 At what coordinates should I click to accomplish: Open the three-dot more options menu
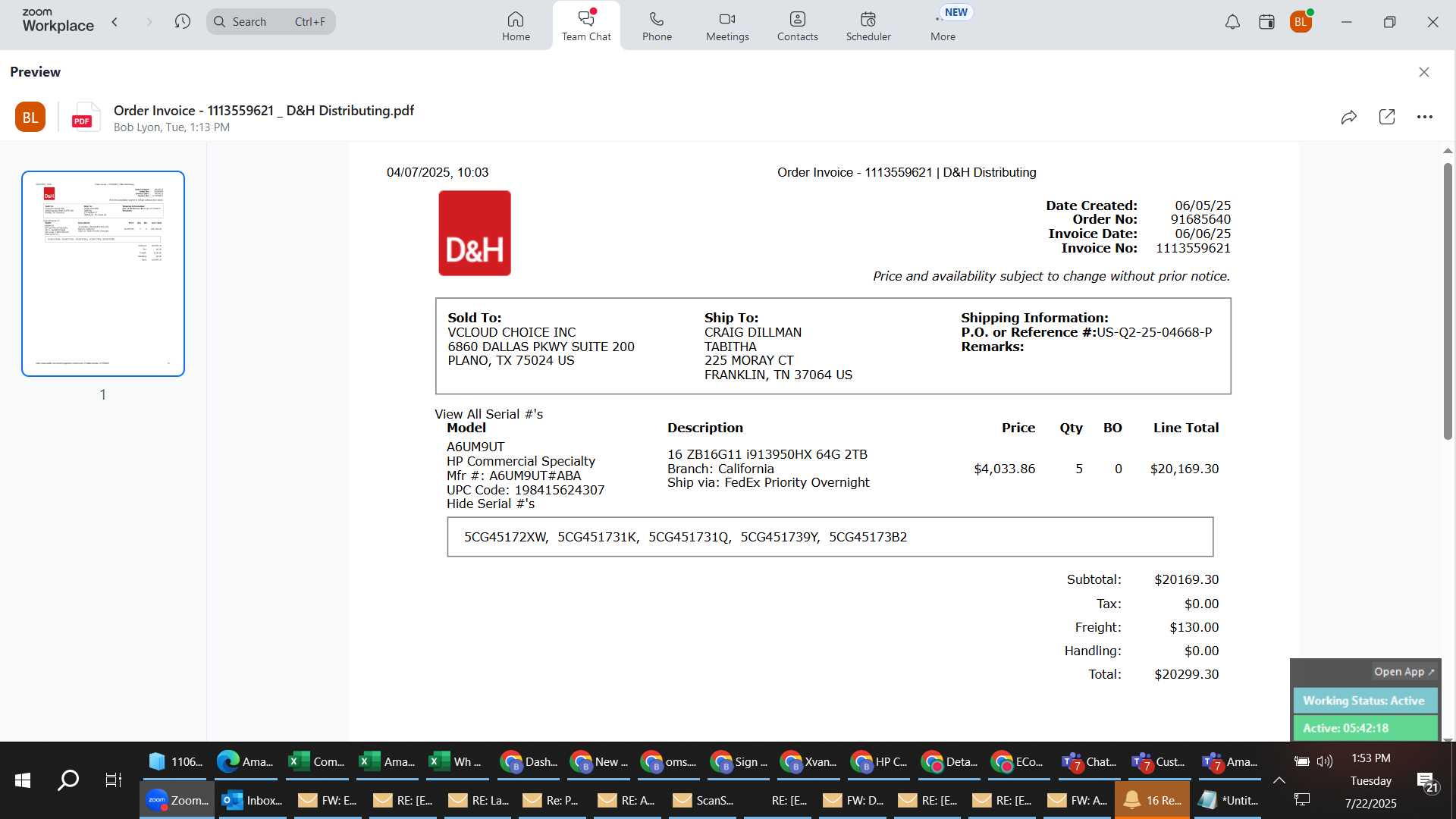(x=1425, y=117)
